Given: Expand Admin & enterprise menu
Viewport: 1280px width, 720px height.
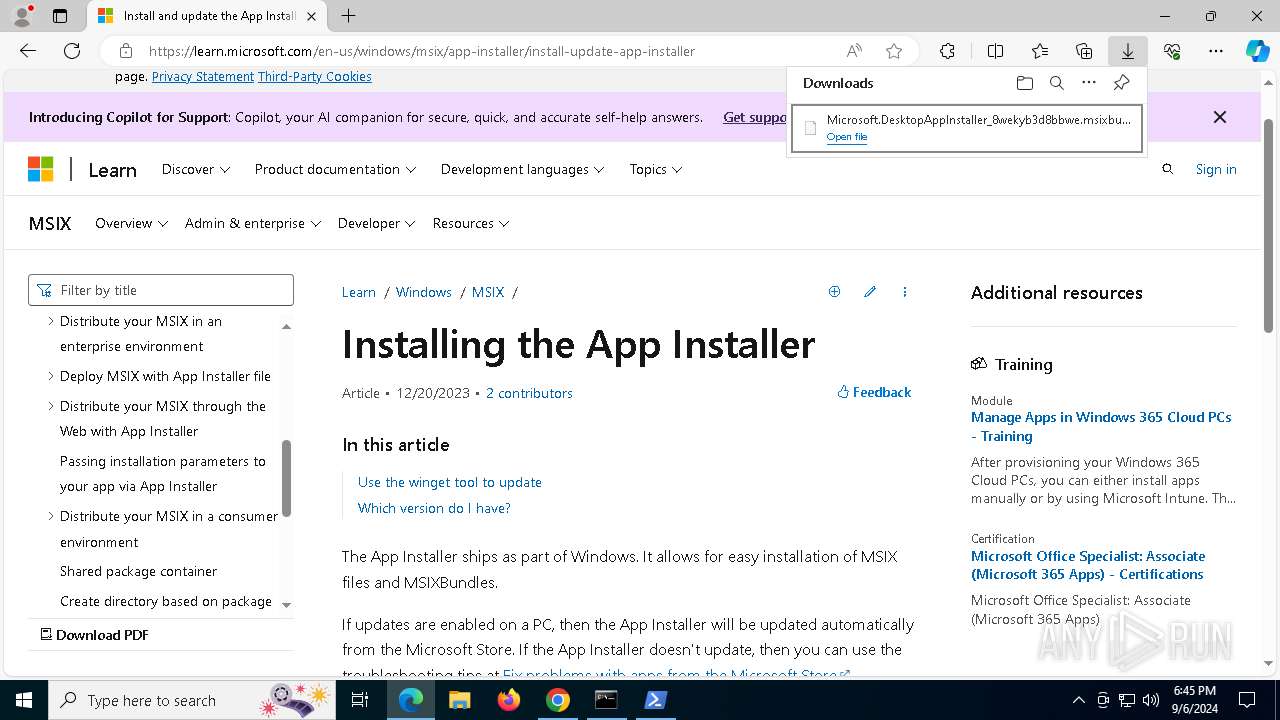Looking at the screenshot, I should [x=253, y=223].
